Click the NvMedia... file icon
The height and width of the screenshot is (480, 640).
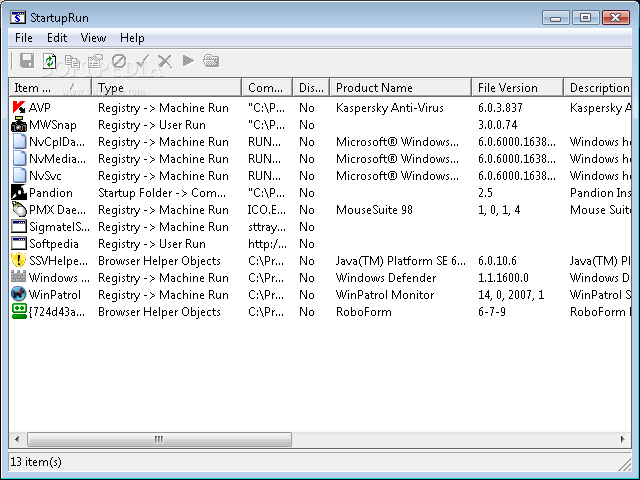[x=19, y=158]
